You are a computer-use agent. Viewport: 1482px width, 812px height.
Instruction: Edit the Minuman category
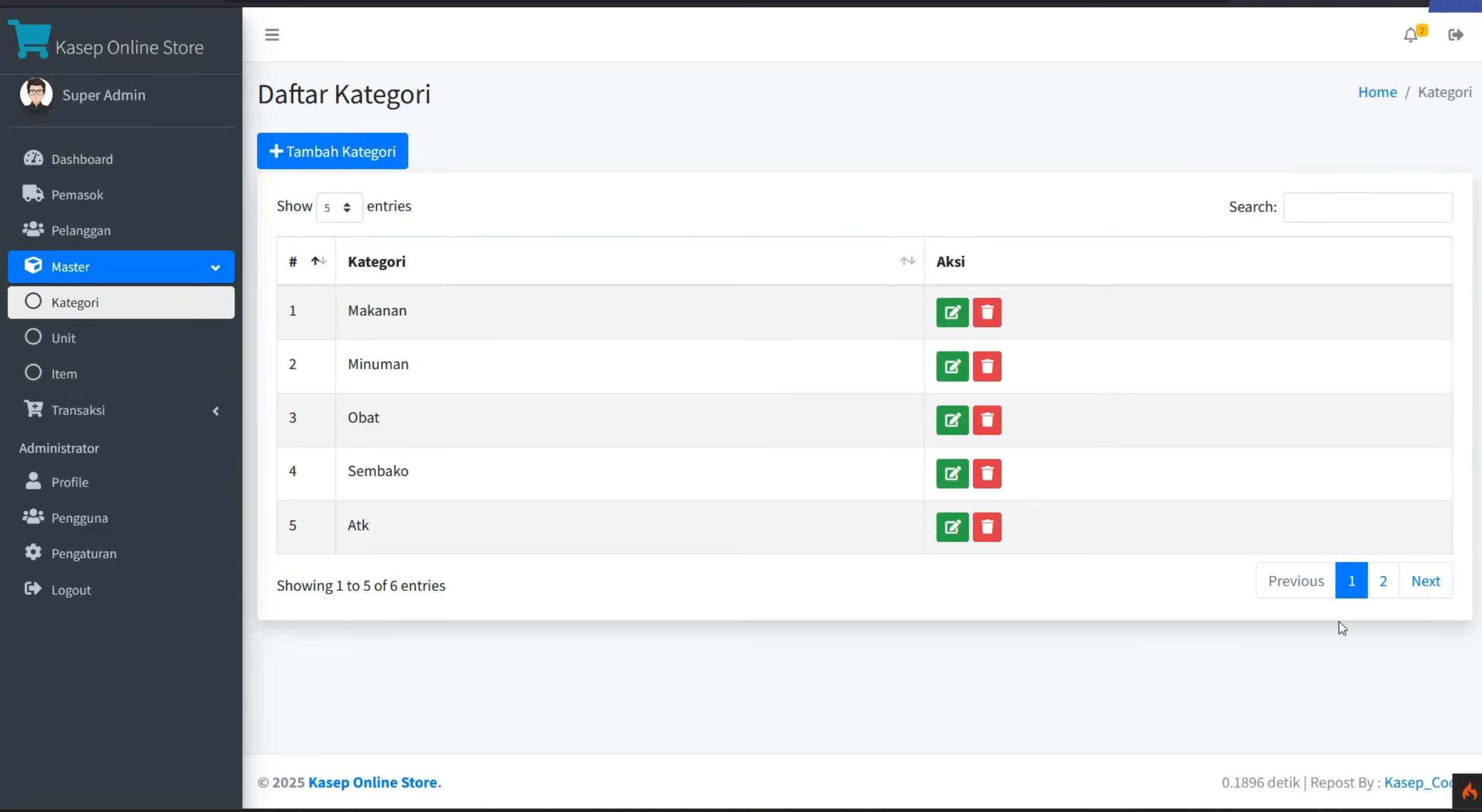[x=952, y=366]
